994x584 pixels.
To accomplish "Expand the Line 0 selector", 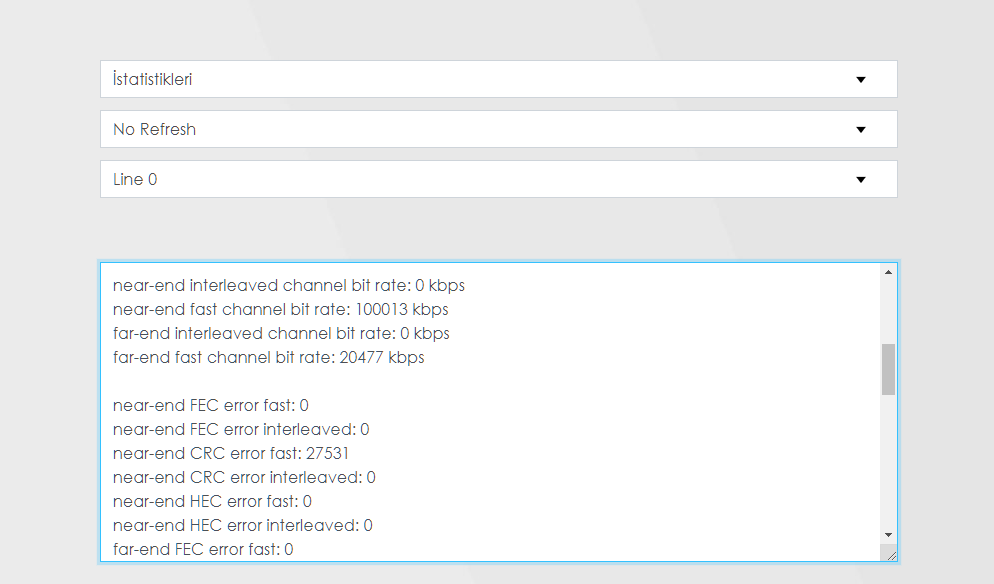I will 499,179.
